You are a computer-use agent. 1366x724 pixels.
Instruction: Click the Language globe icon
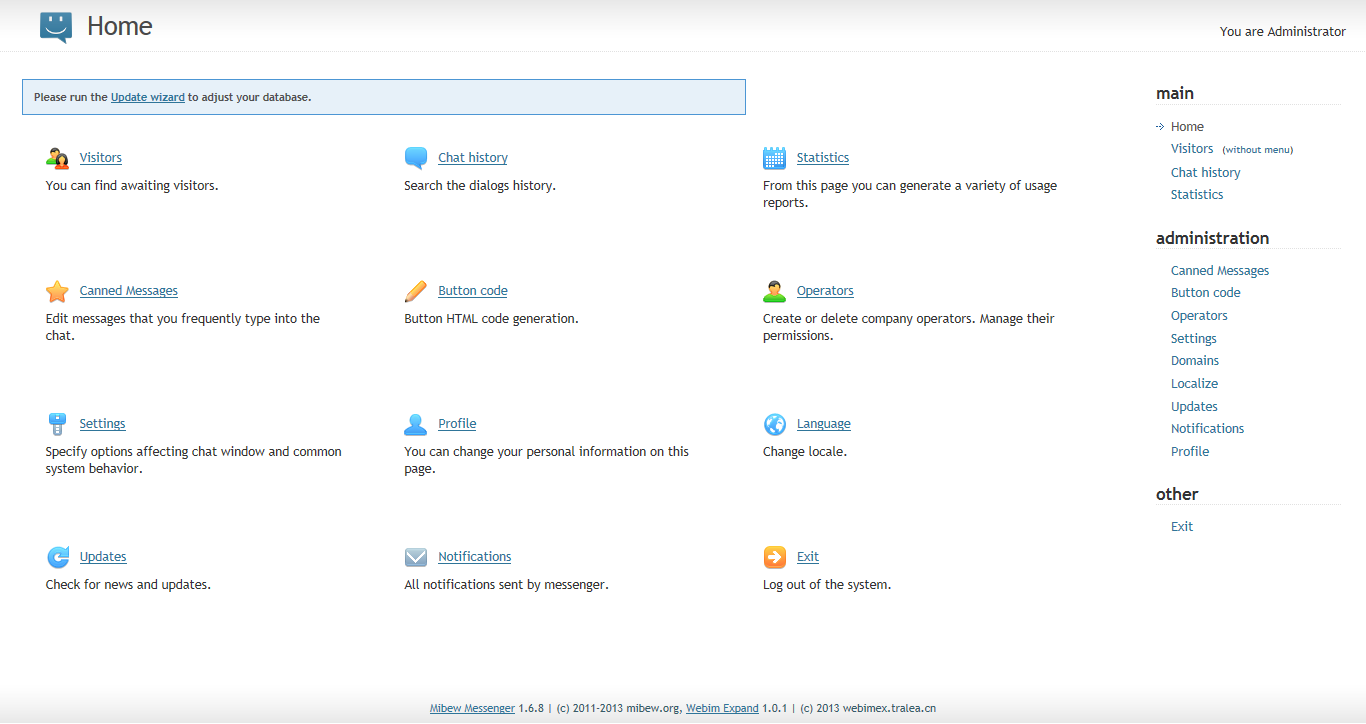tap(774, 423)
